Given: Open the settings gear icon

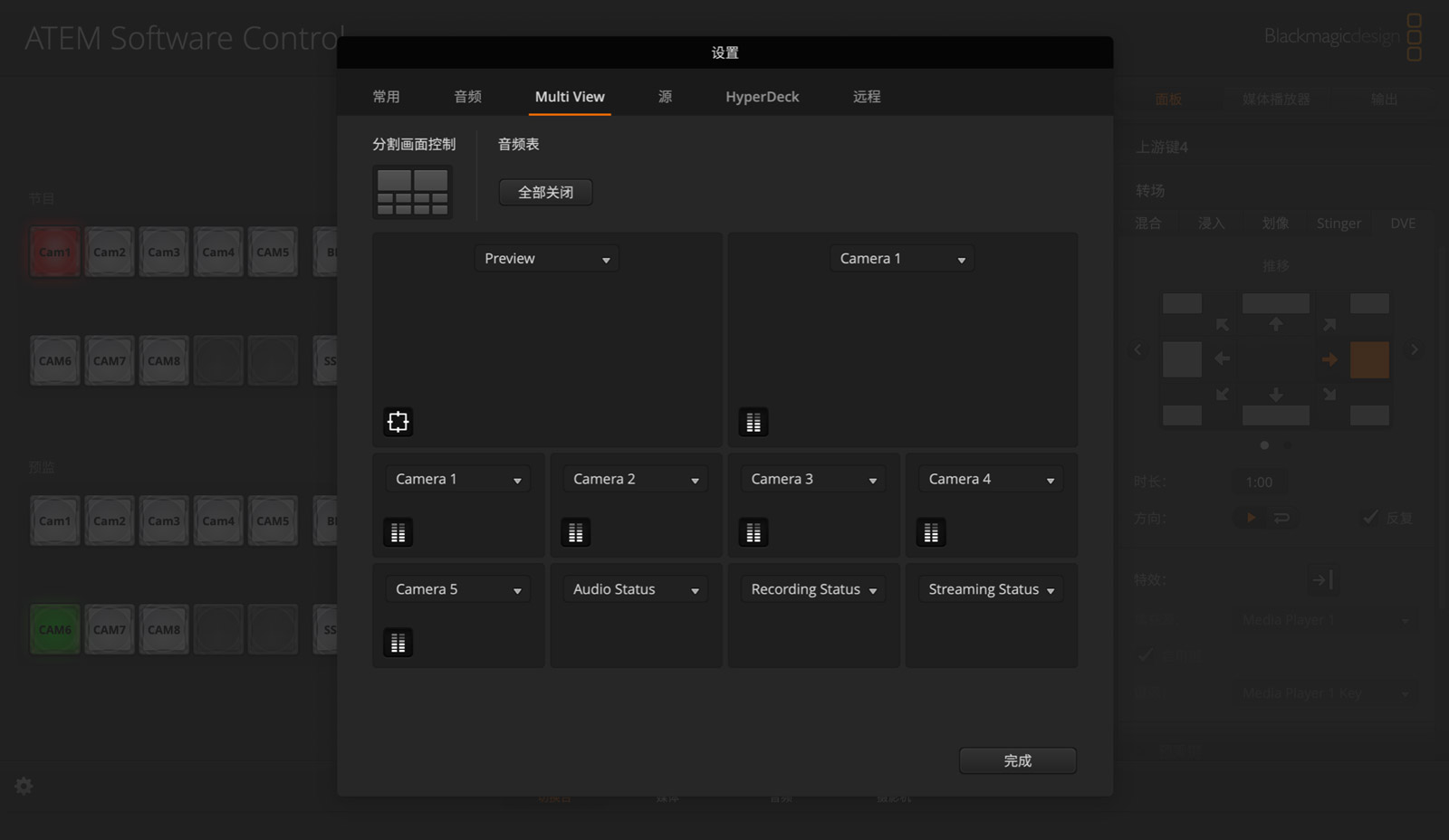Looking at the screenshot, I should 24,786.
